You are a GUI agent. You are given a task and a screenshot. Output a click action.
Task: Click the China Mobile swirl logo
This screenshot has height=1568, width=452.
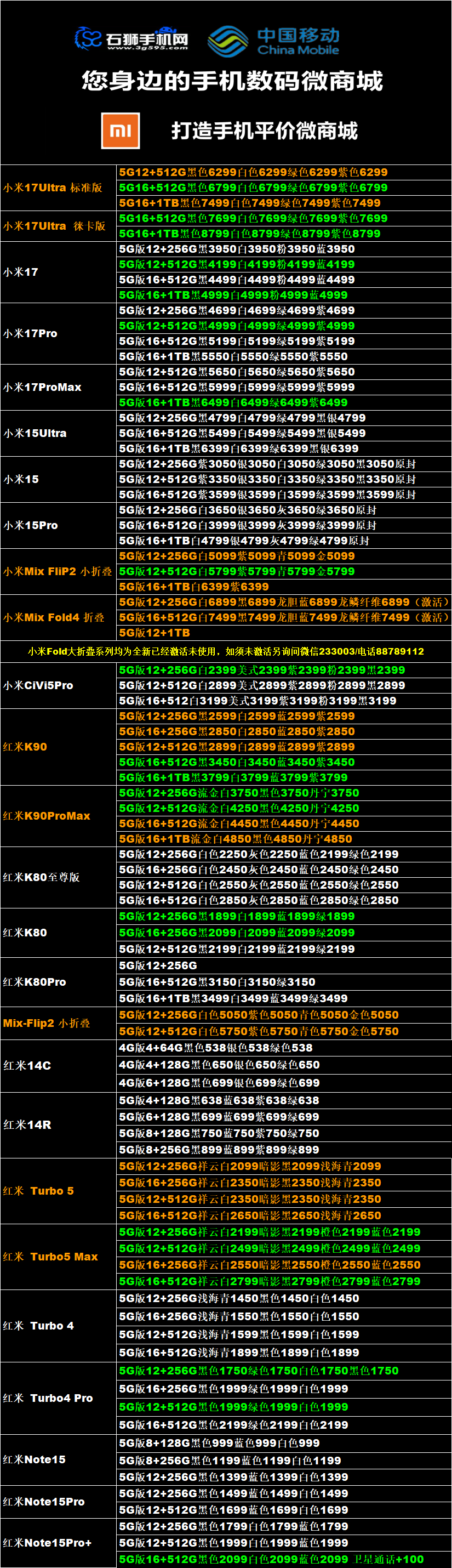227,41
